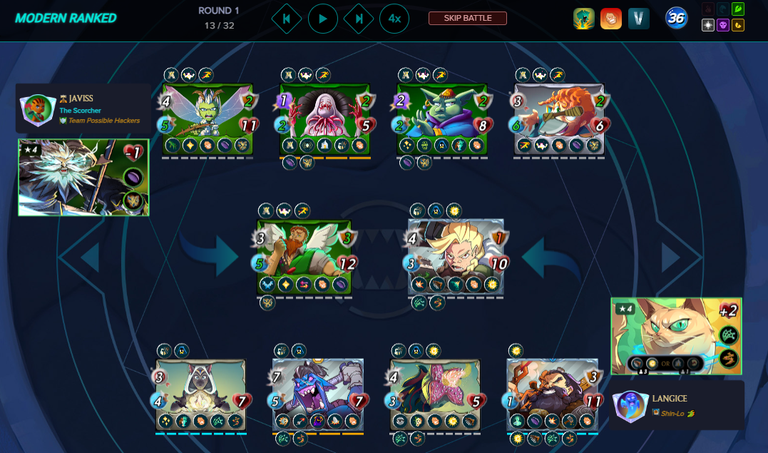
Task: Step forward to next battle action
Action: (359, 19)
